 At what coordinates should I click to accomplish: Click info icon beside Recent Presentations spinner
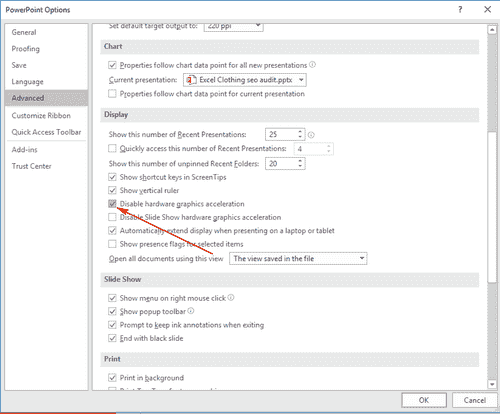(x=311, y=135)
